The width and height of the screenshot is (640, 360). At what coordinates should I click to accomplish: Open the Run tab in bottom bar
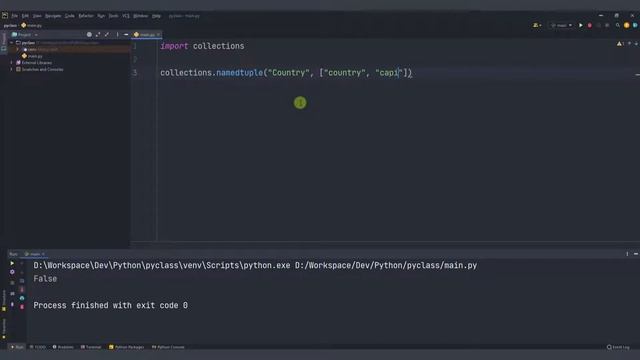coord(17,347)
